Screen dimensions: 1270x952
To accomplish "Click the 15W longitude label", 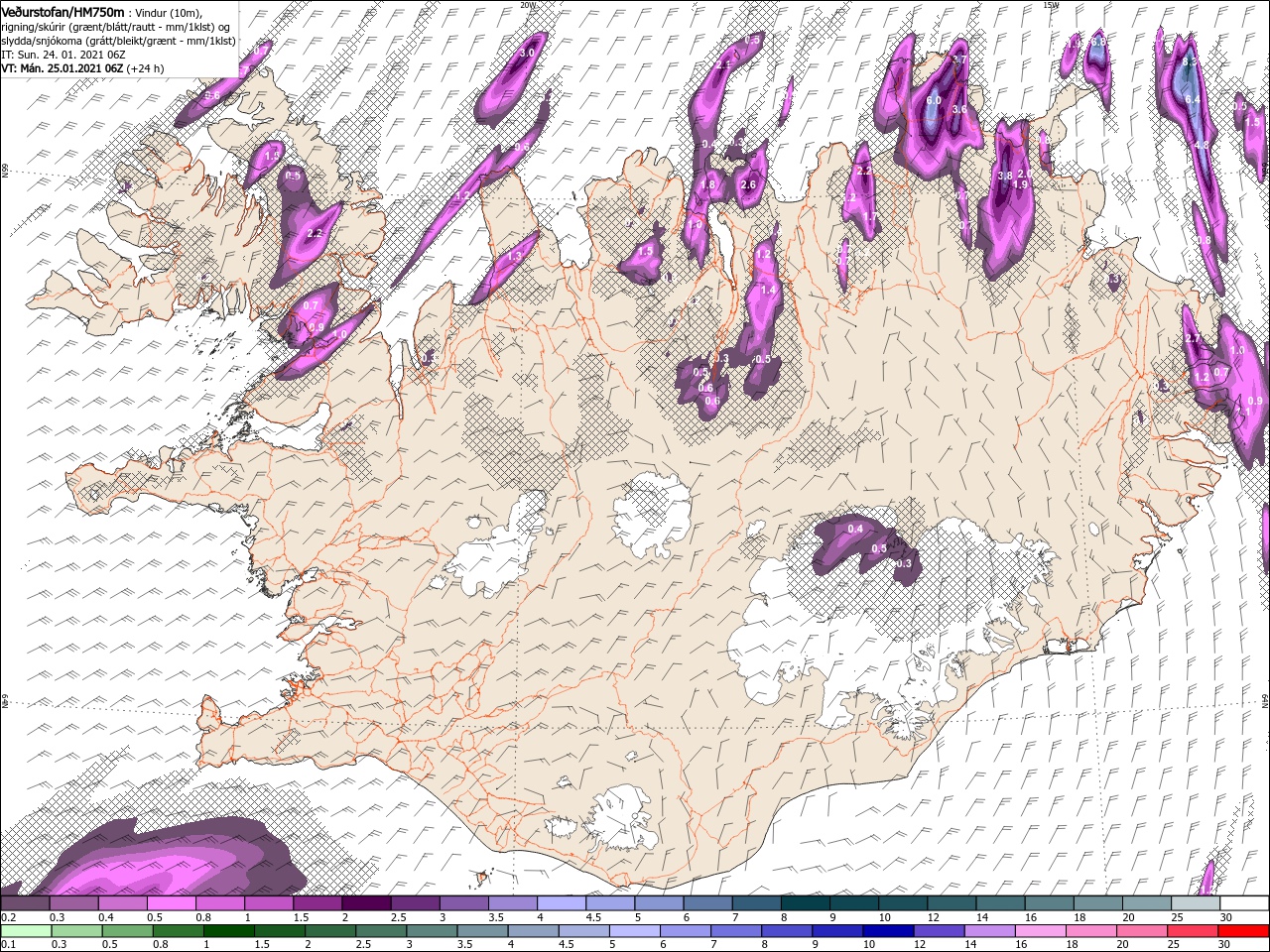I will [1051, 5].
